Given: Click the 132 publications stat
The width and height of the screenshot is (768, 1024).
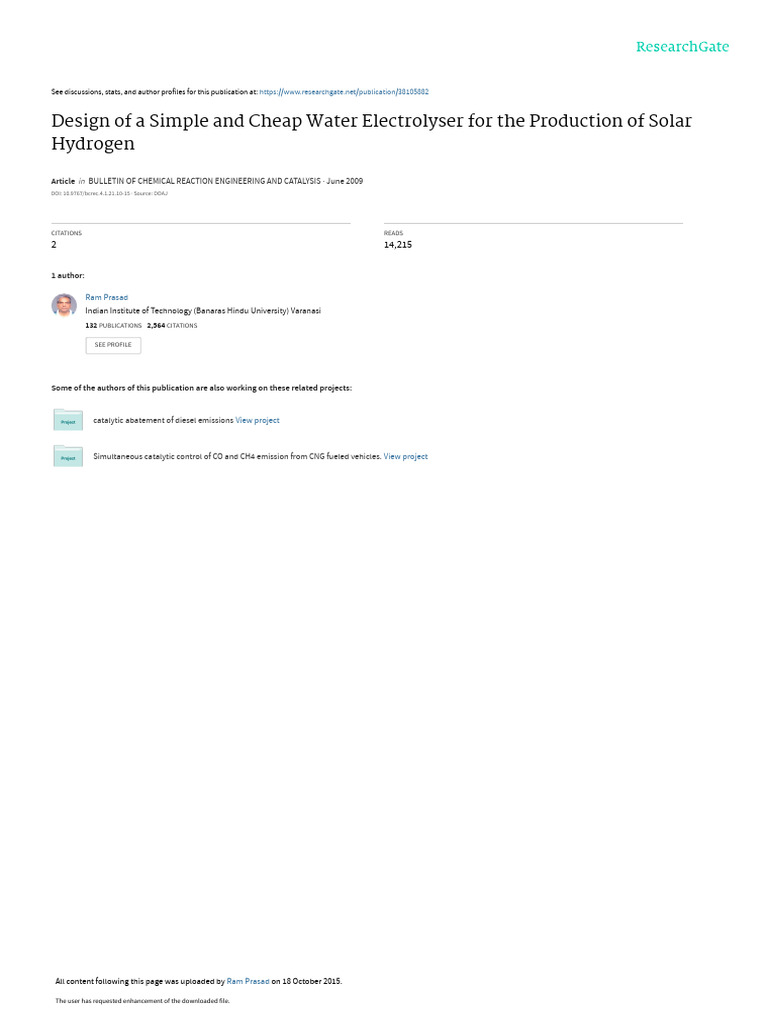Looking at the screenshot, I should click(x=113, y=325).
